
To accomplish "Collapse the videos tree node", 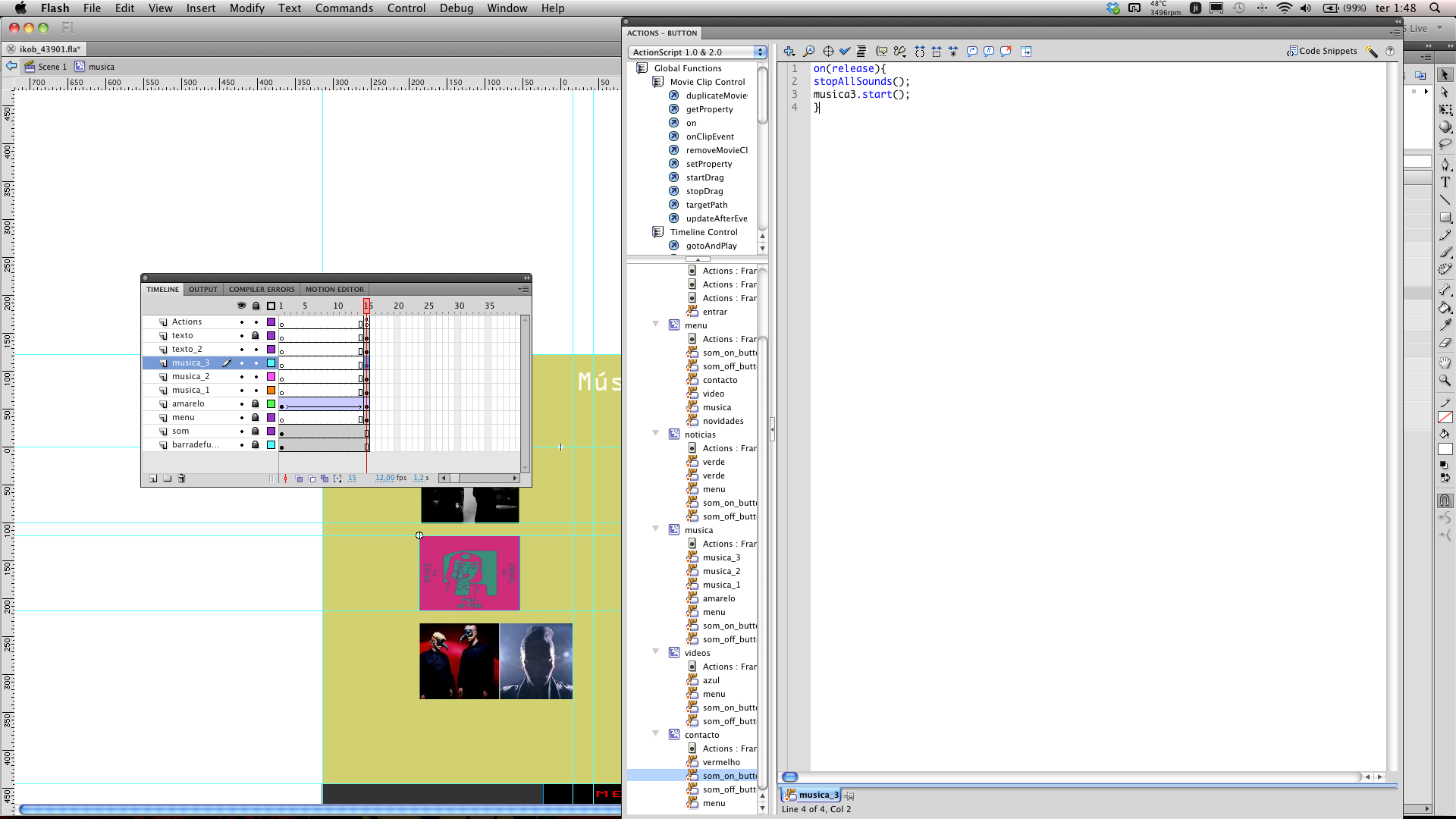I will [656, 652].
